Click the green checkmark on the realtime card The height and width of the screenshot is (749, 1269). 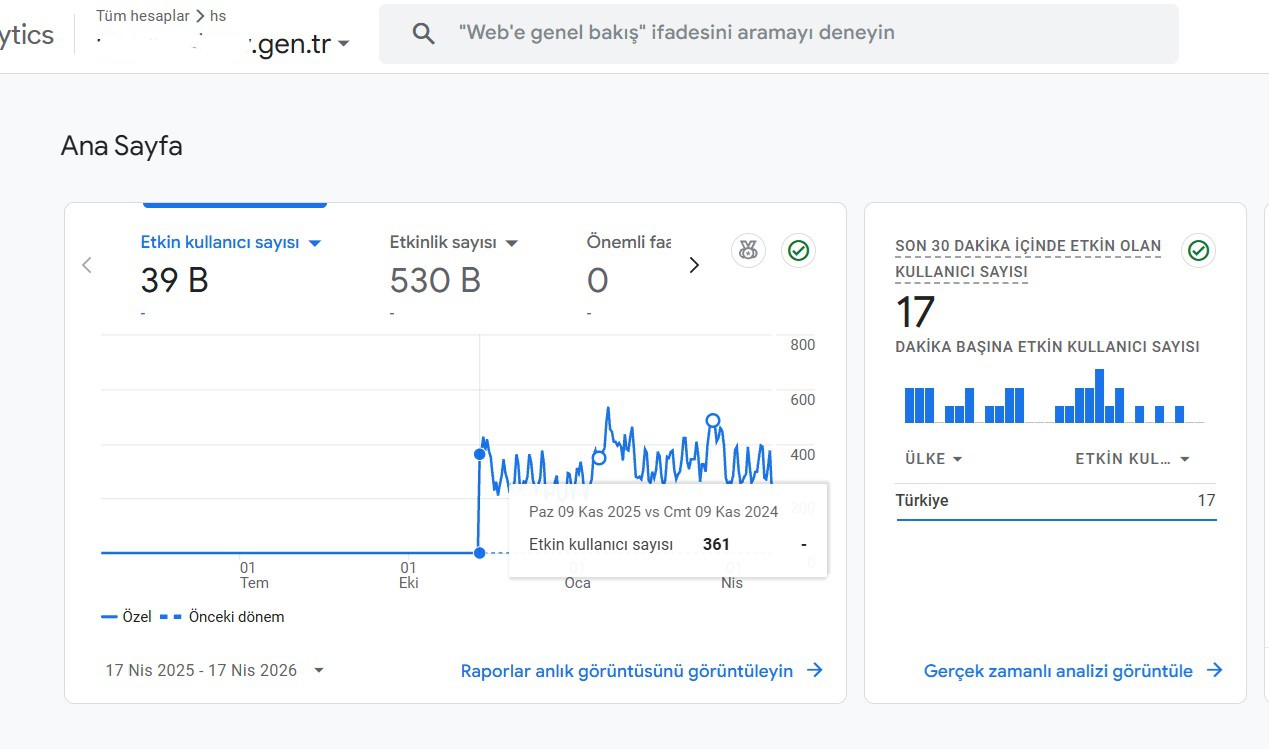coord(1198,251)
